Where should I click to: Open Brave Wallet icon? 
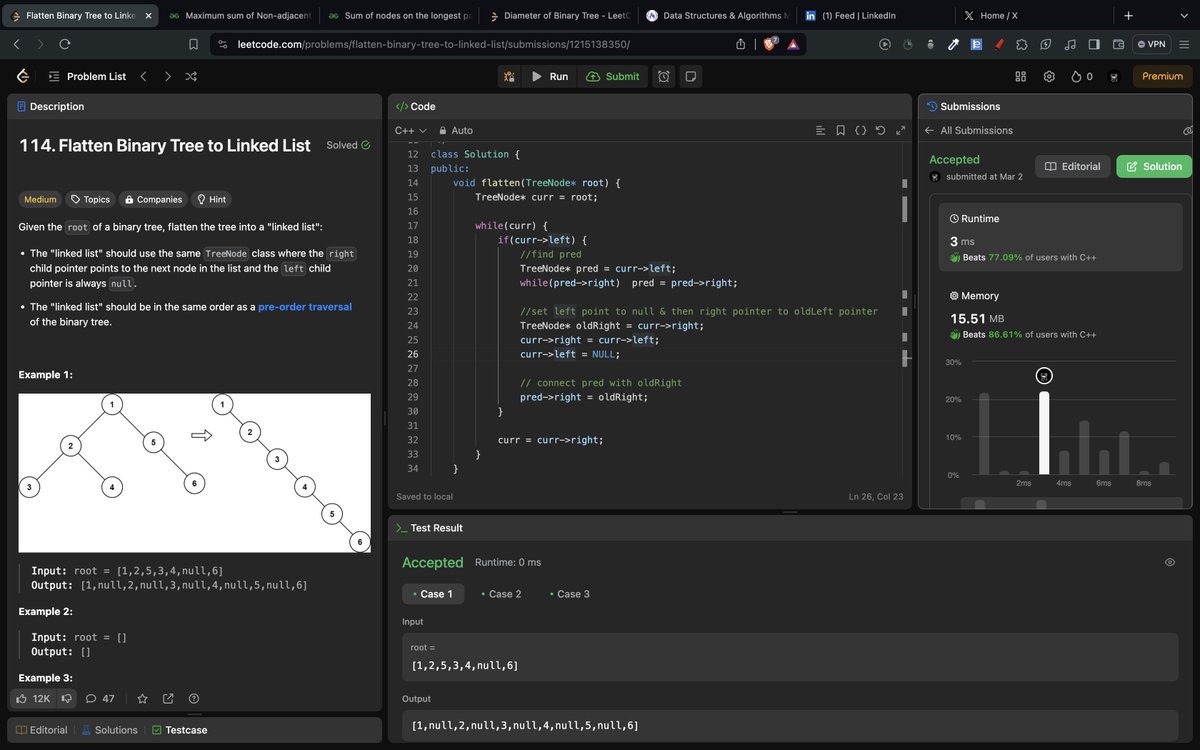click(1118, 44)
